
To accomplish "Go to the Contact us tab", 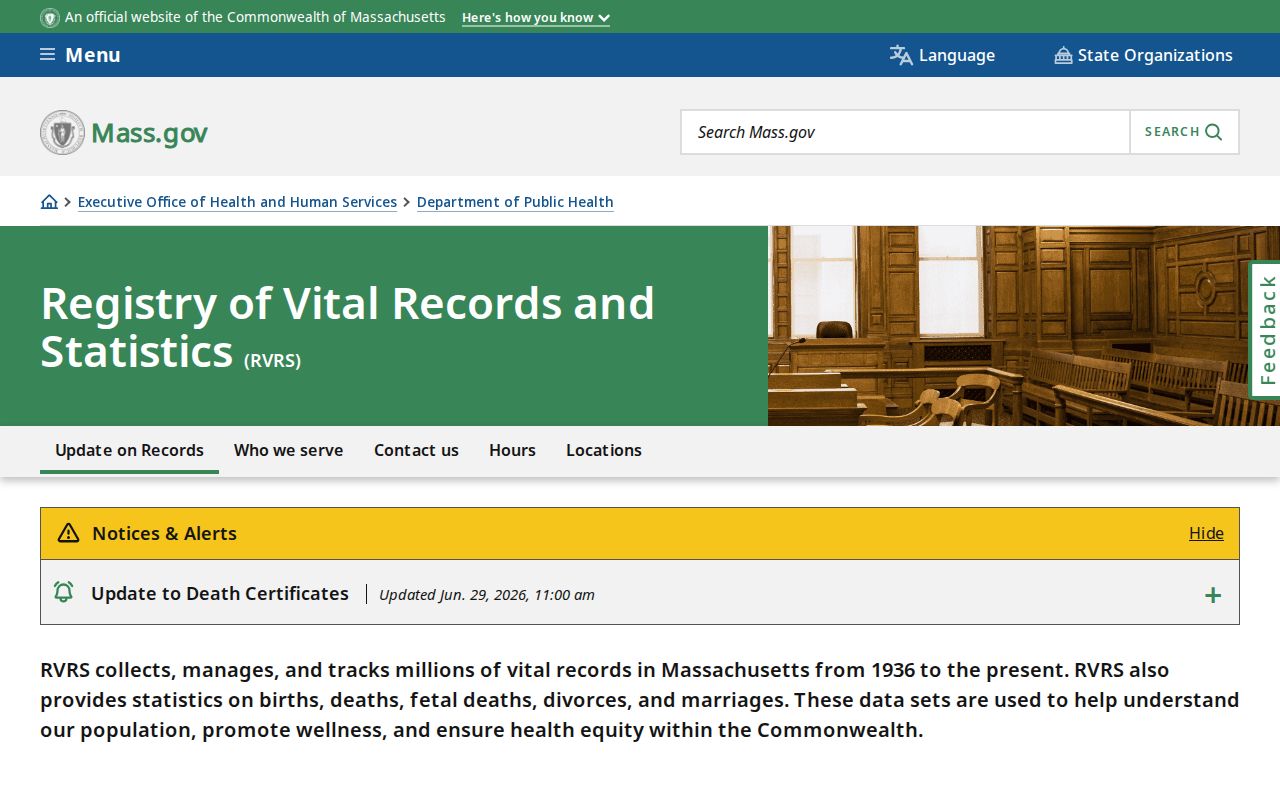I will point(416,450).
